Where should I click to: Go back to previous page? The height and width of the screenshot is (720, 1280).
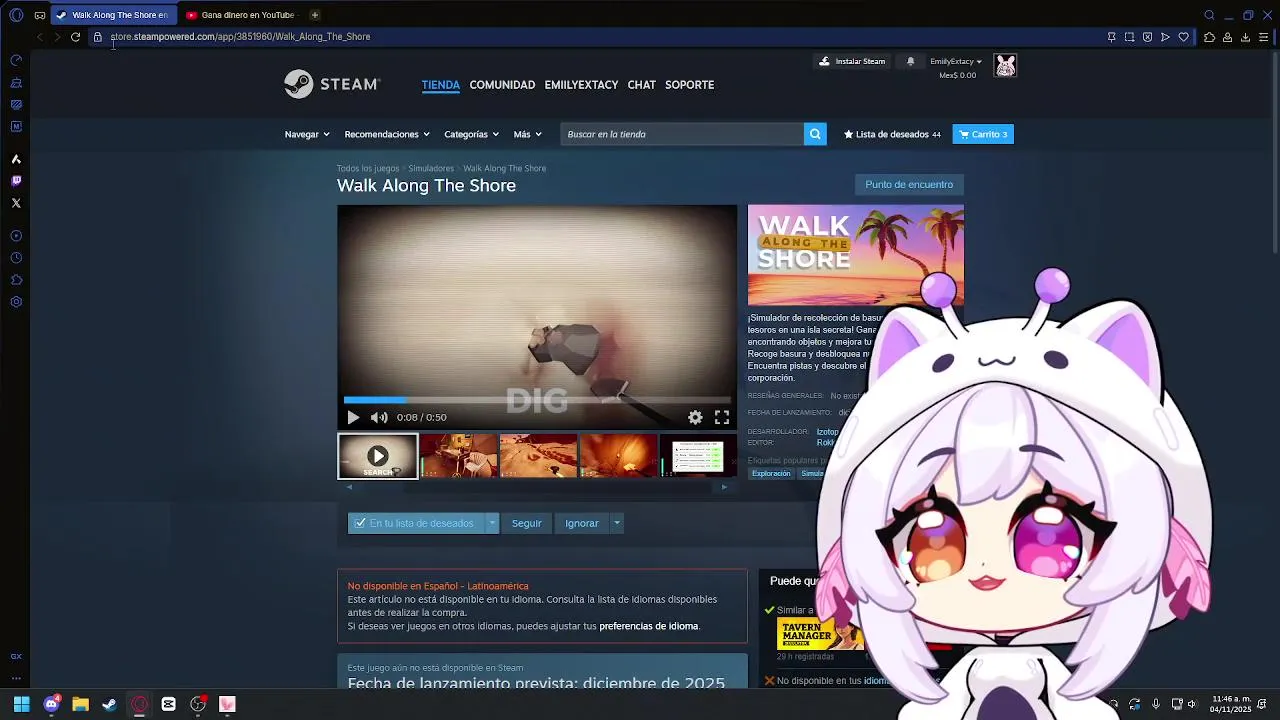click(39, 37)
